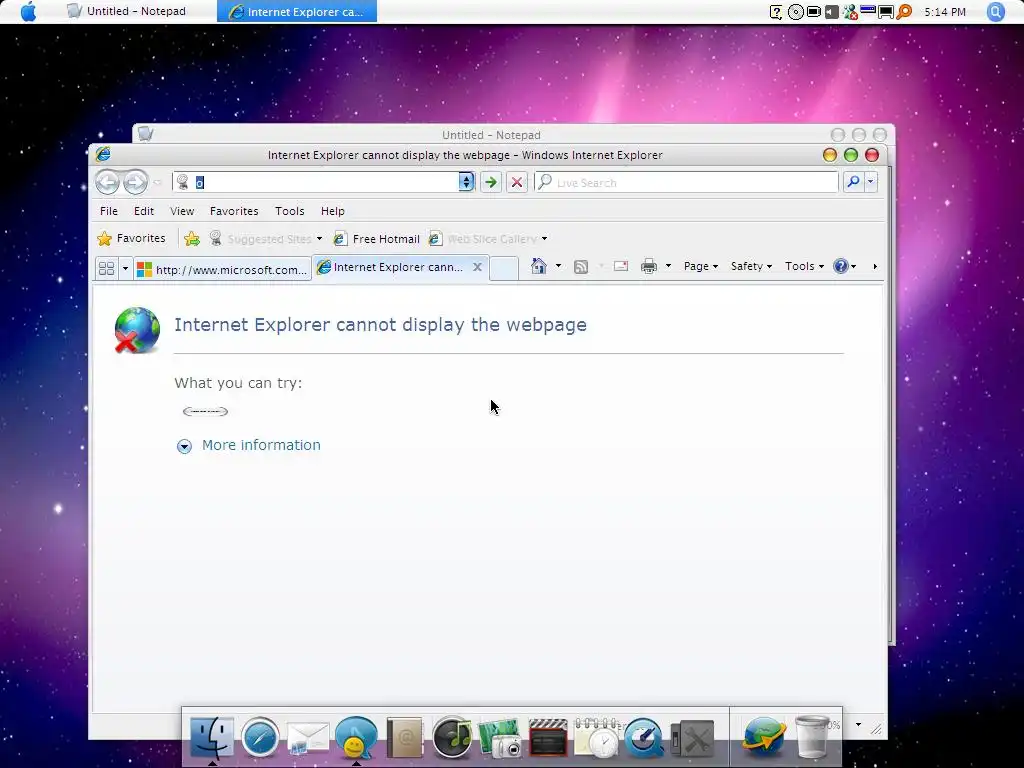Open the View menu
This screenshot has height=768, width=1024.
[x=182, y=211]
